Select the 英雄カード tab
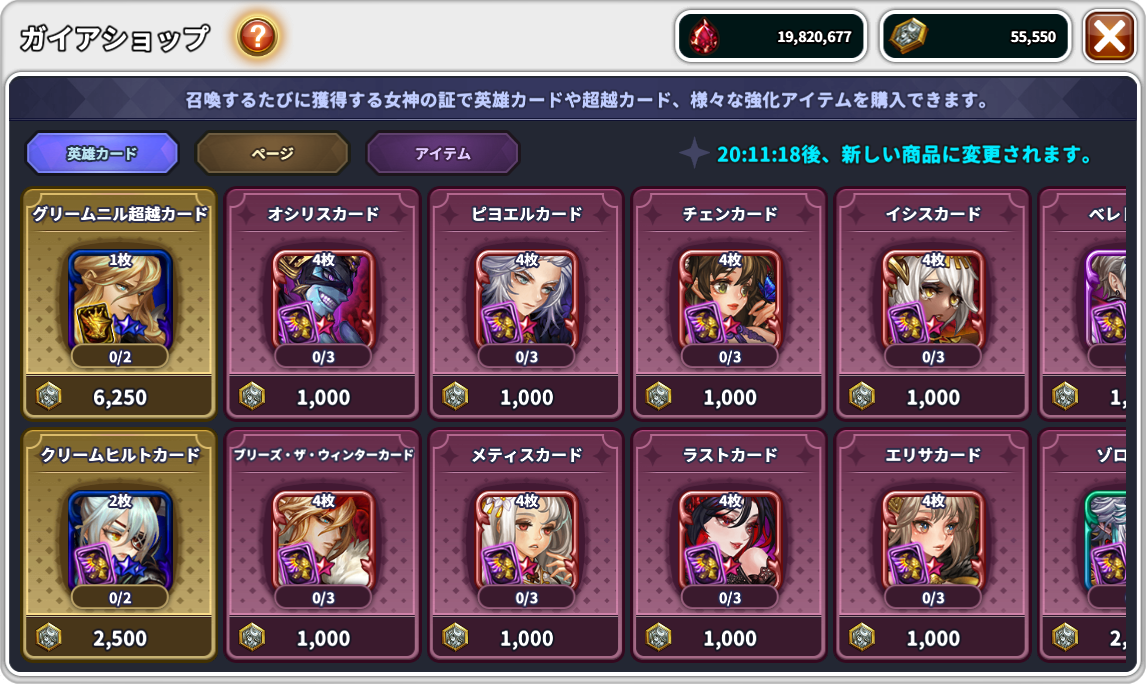Viewport: 1146px width, 684px height. (102, 153)
